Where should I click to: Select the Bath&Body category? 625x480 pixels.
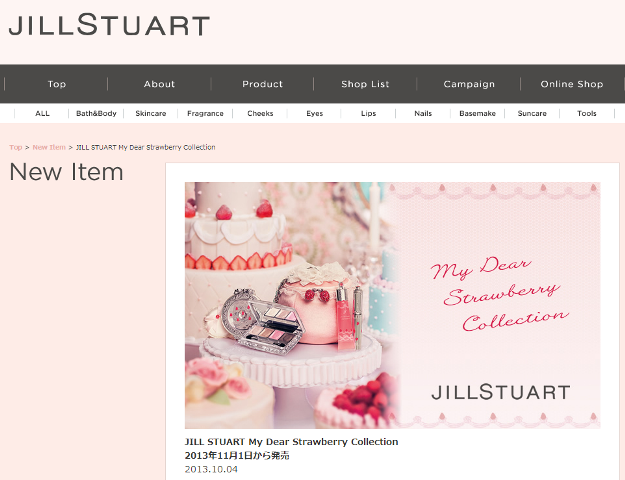click(x=96, y=114)
